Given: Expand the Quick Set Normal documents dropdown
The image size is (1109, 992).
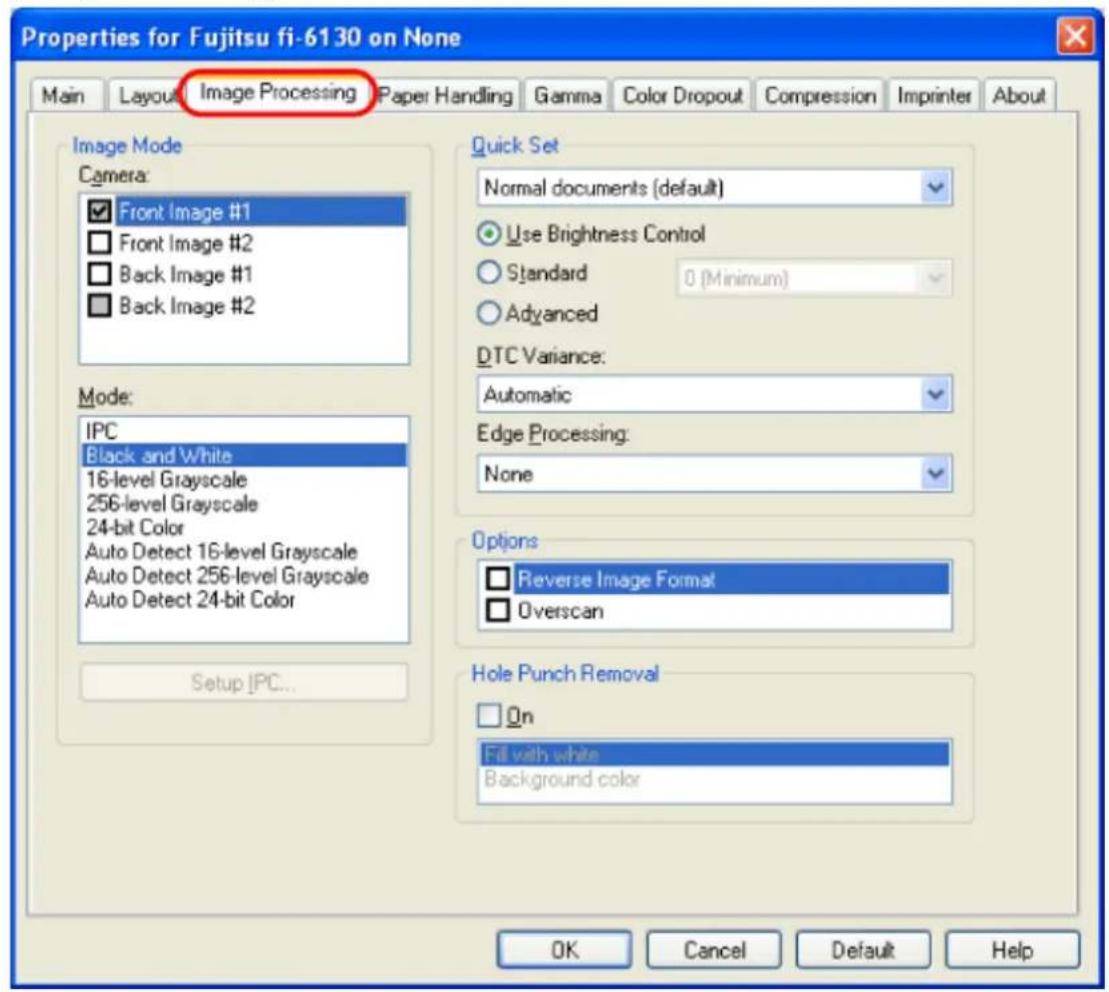Looking at the screenshot, I should tap(714, 188).
